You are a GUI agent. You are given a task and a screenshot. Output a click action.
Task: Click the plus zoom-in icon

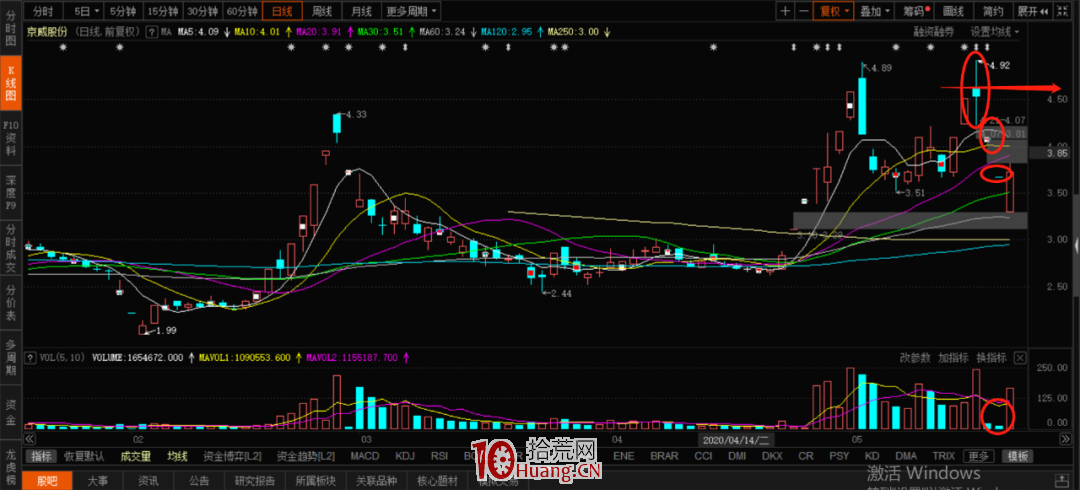point(786,11)
